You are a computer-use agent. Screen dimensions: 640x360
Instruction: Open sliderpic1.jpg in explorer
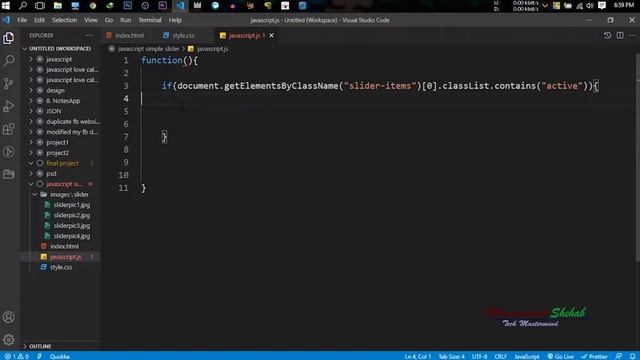point(71,205)
